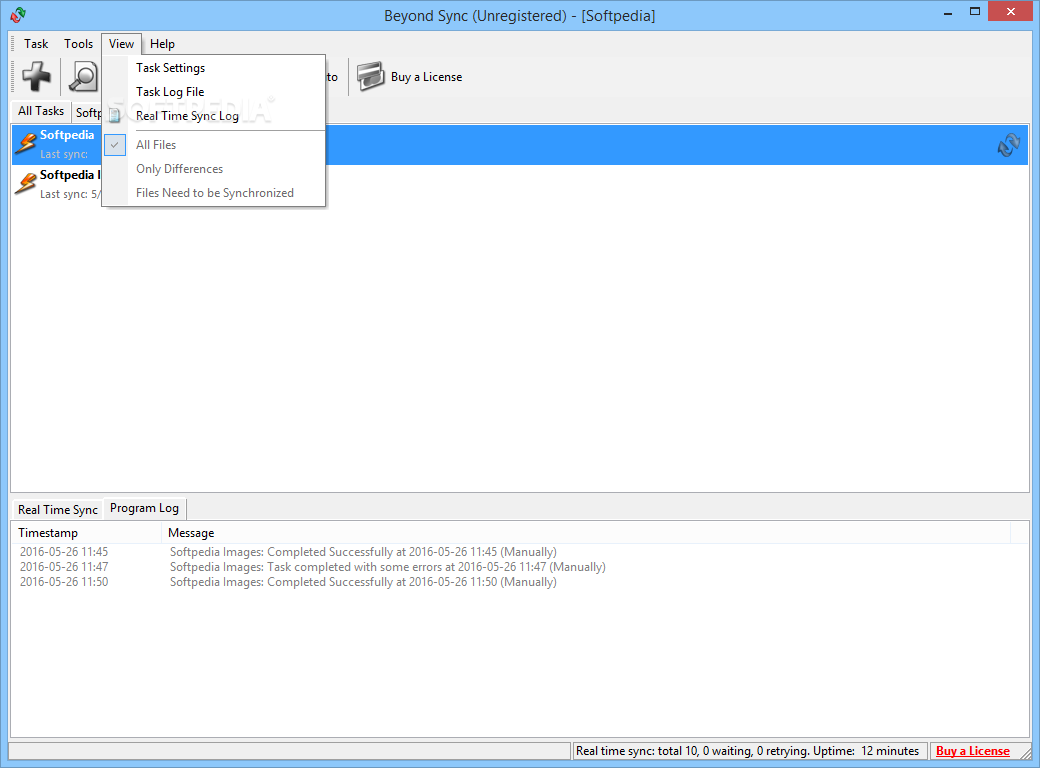
Task: Click the Timestamp column header
Action: [x=86, y=533]
